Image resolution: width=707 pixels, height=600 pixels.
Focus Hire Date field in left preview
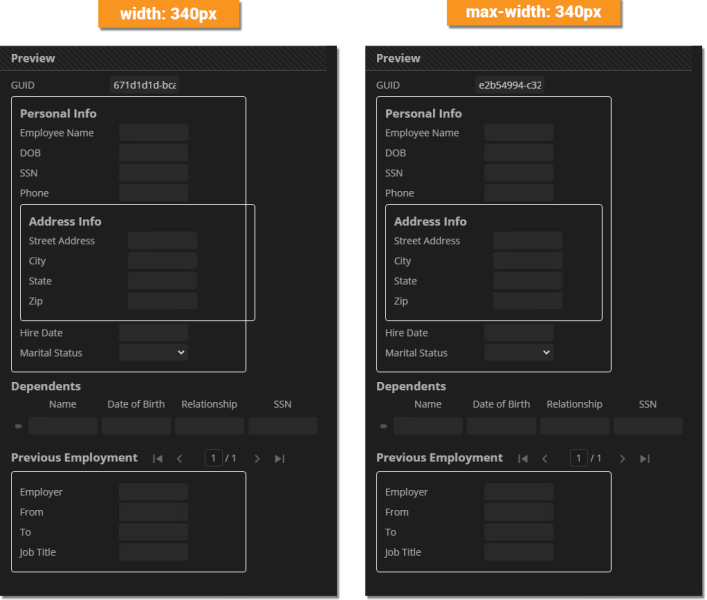coord(154,333)
